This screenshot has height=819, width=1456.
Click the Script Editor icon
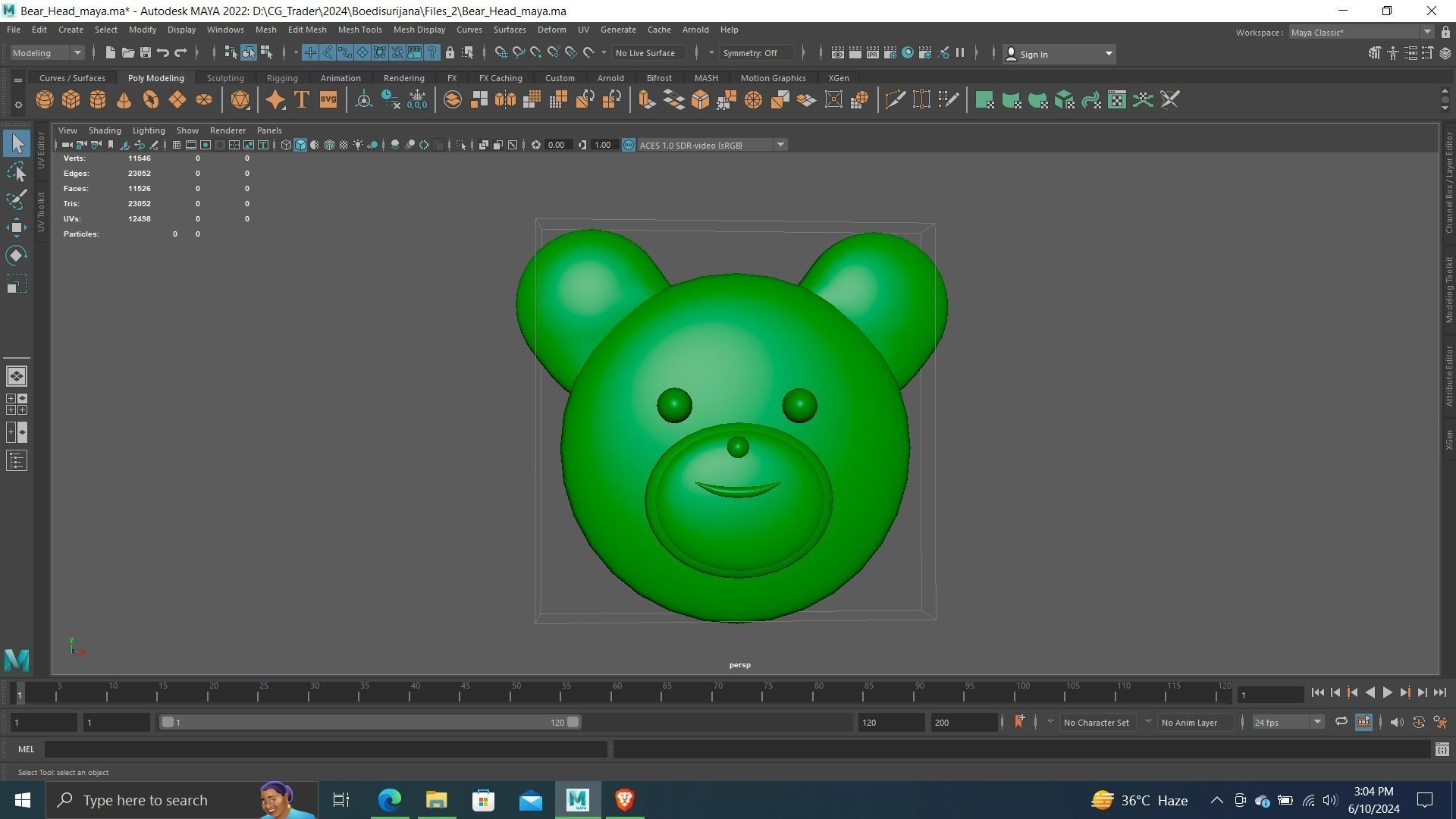(x=1442, y=749)
